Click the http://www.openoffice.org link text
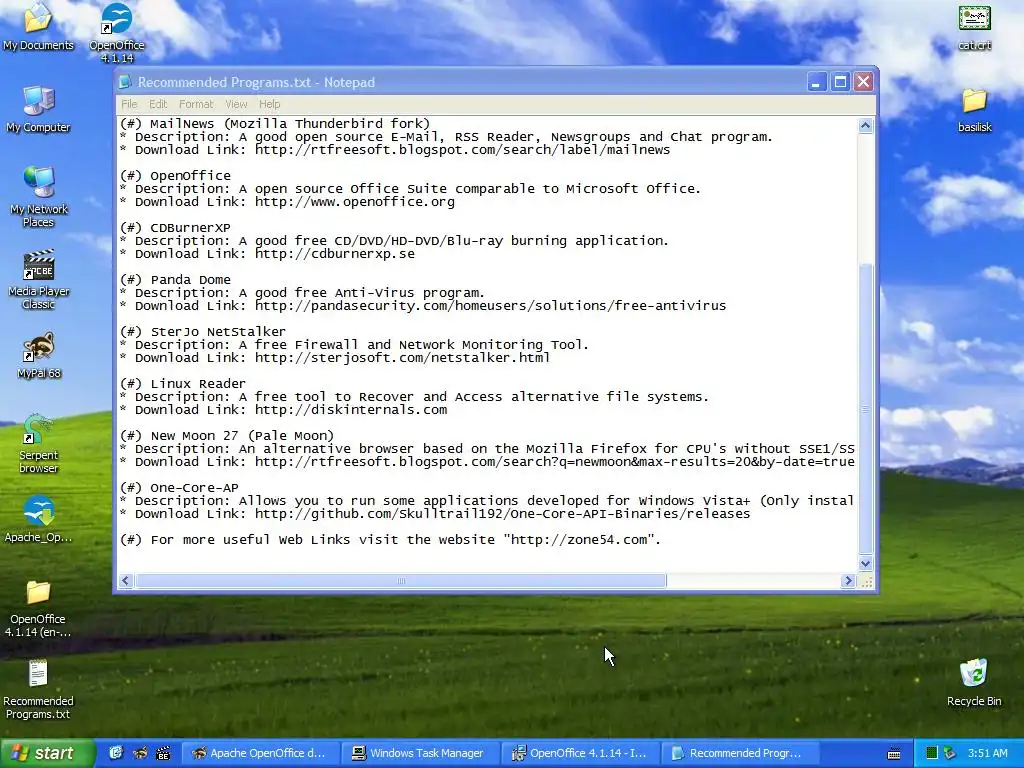Image resolution: width=1024 pixels, height=768 pixels. [x=355, y=202]
